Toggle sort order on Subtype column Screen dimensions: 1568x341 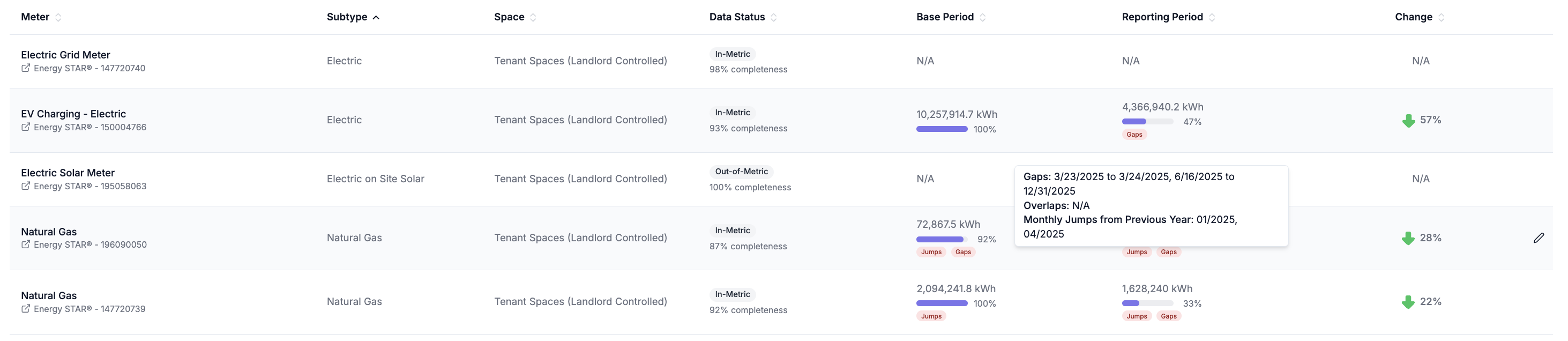pyautogui.click(x=376, y=18)
